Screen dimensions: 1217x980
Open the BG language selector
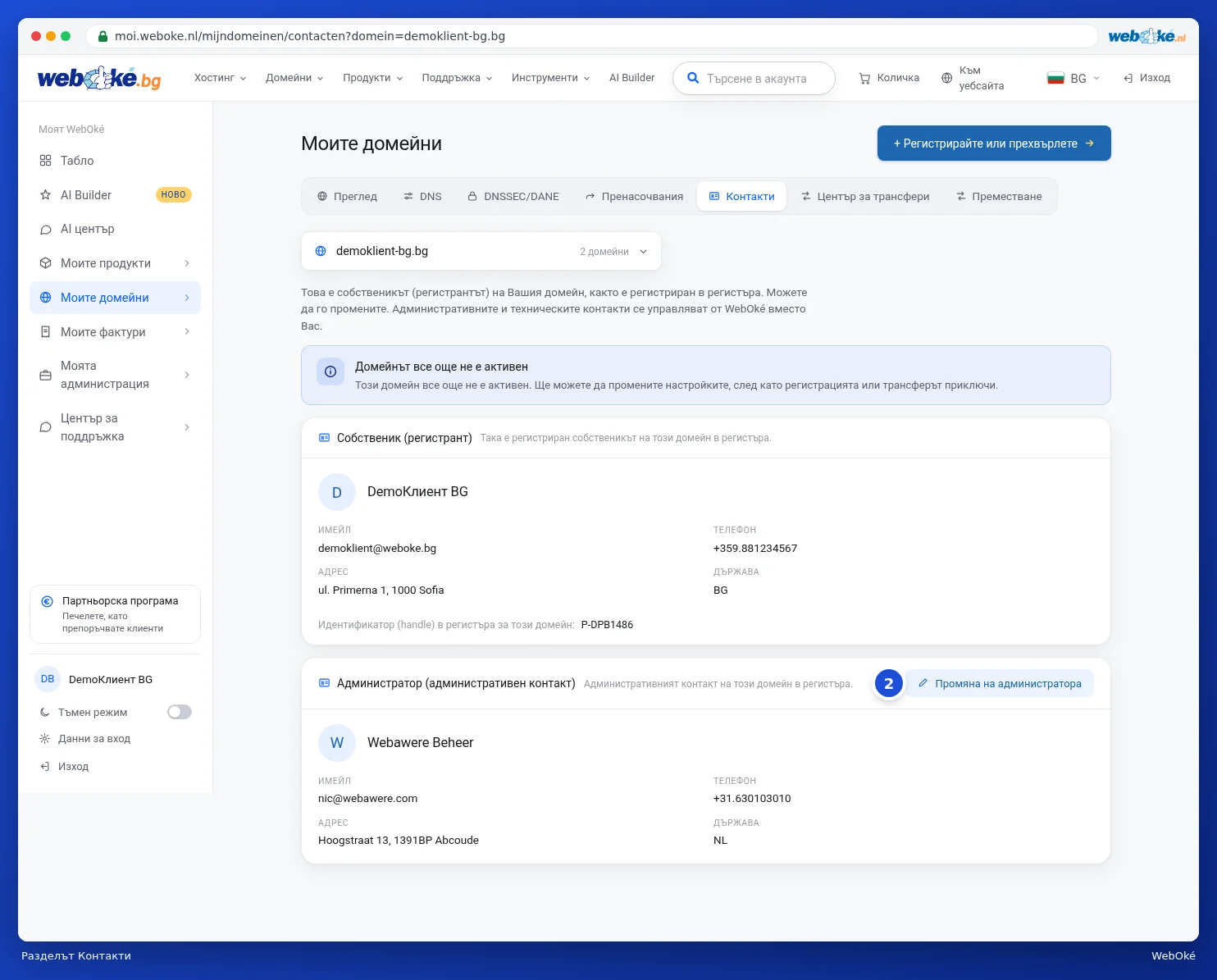(1074, 78)
